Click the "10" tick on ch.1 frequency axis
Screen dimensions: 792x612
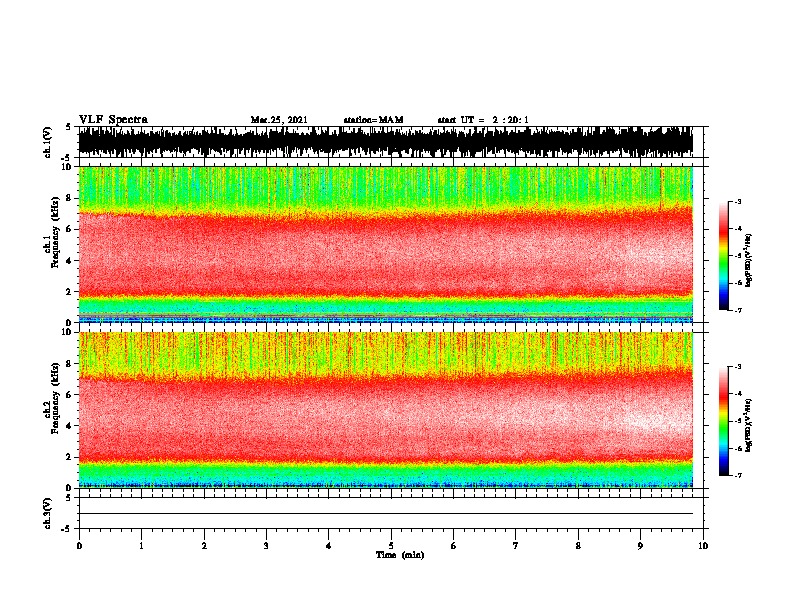69,167
